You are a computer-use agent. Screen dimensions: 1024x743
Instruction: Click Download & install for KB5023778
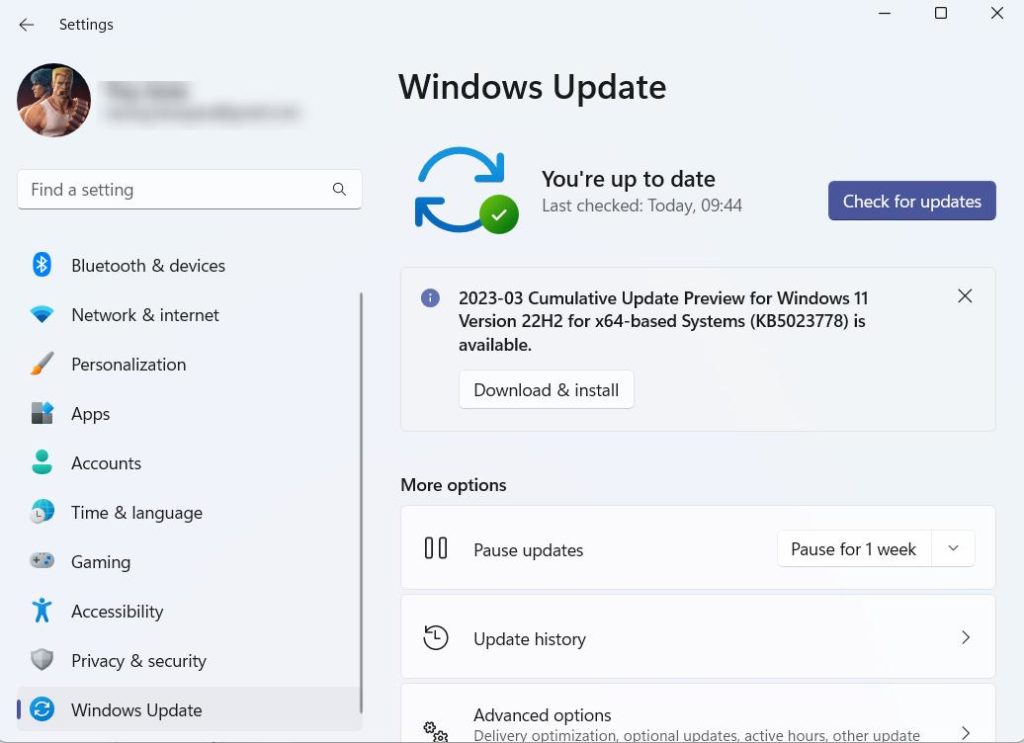click(x=546, y=390)
